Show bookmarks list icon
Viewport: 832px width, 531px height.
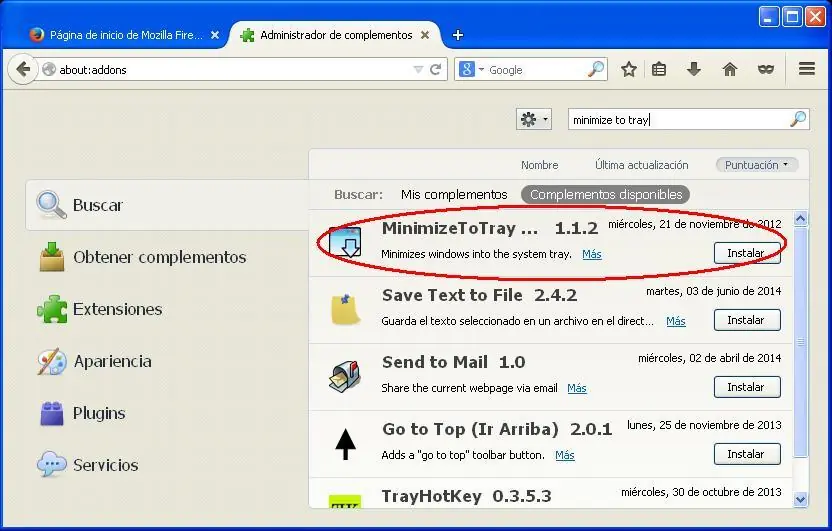click(x=659, y=69)
